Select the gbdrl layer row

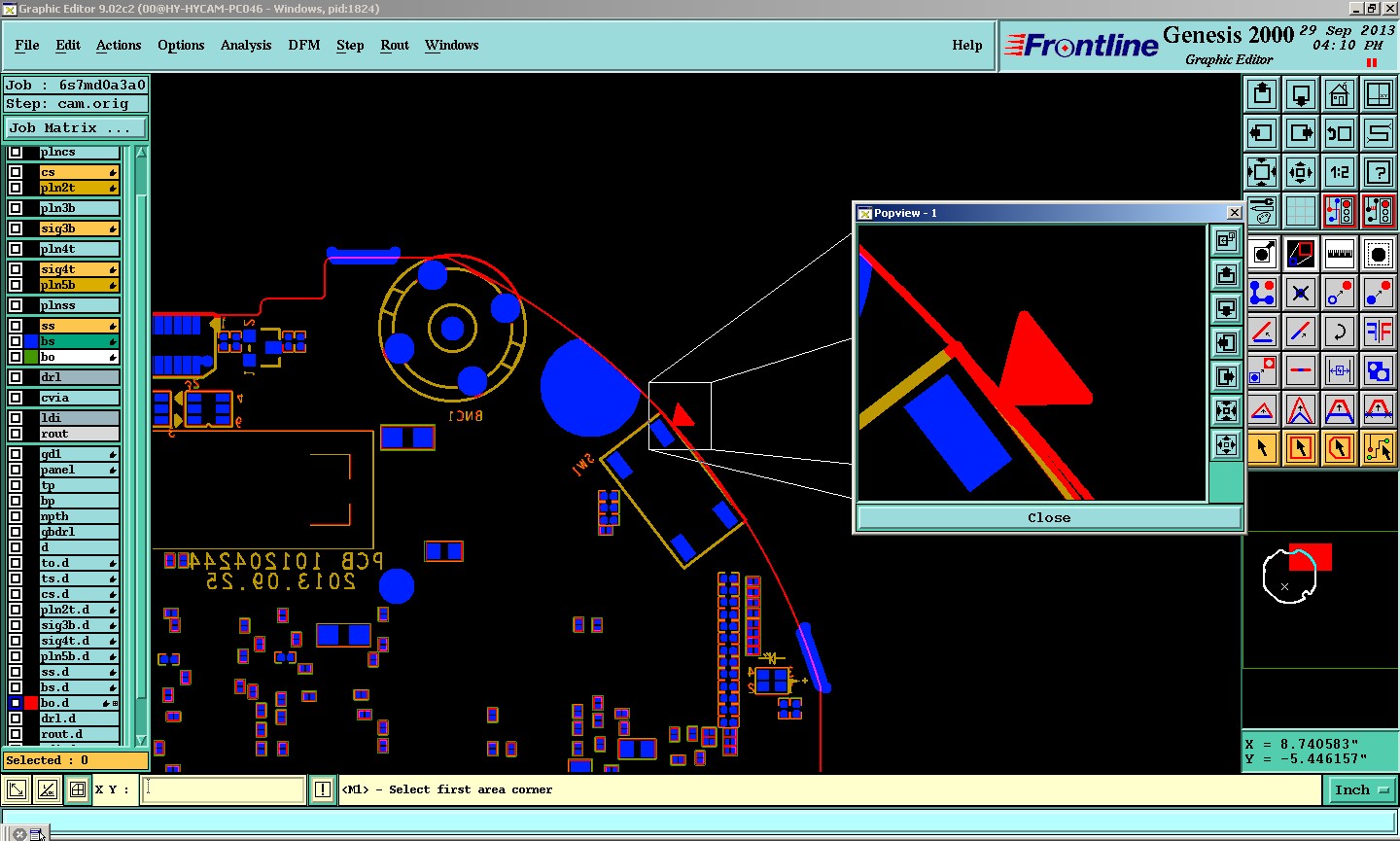(80, 532)
